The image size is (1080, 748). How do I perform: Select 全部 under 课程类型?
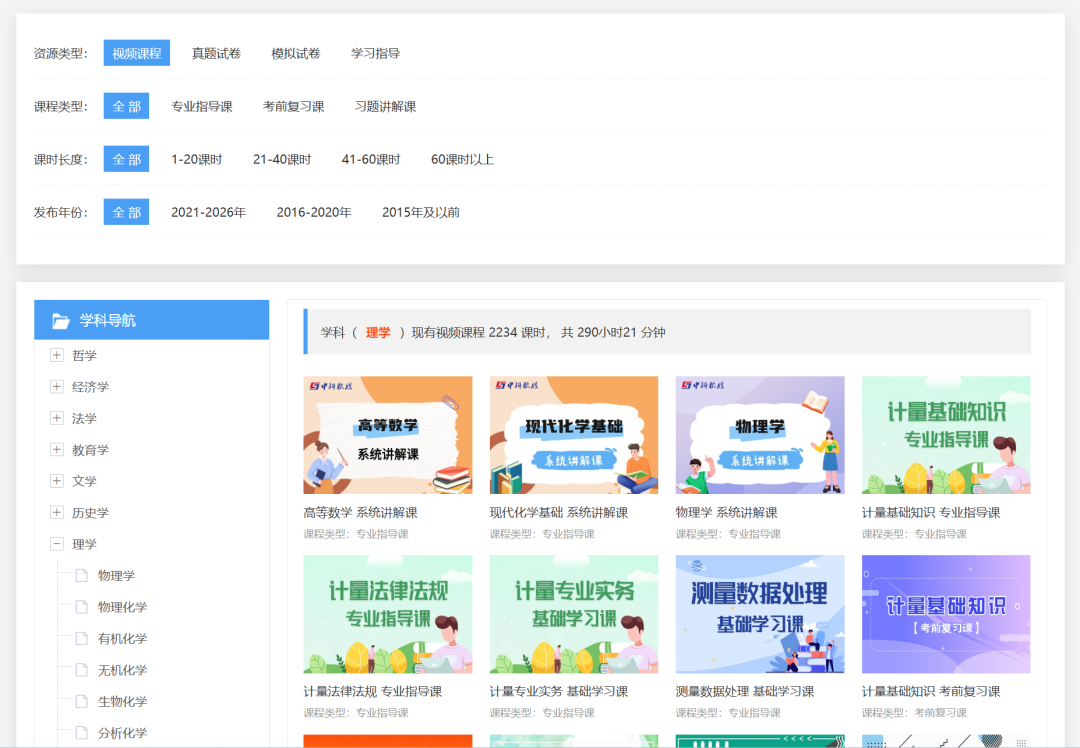(x=126, y=106)
